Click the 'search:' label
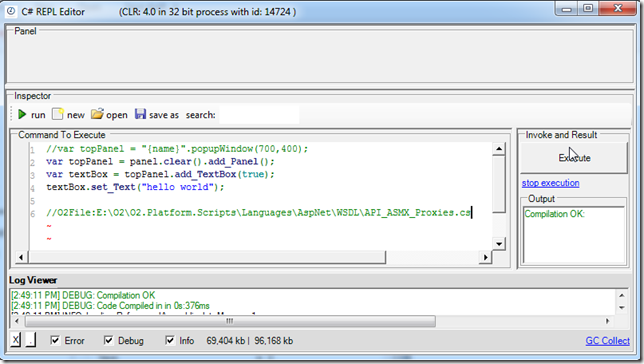Image resolution: width=644 pixels, height=364 pixels. tap(200, 115)
